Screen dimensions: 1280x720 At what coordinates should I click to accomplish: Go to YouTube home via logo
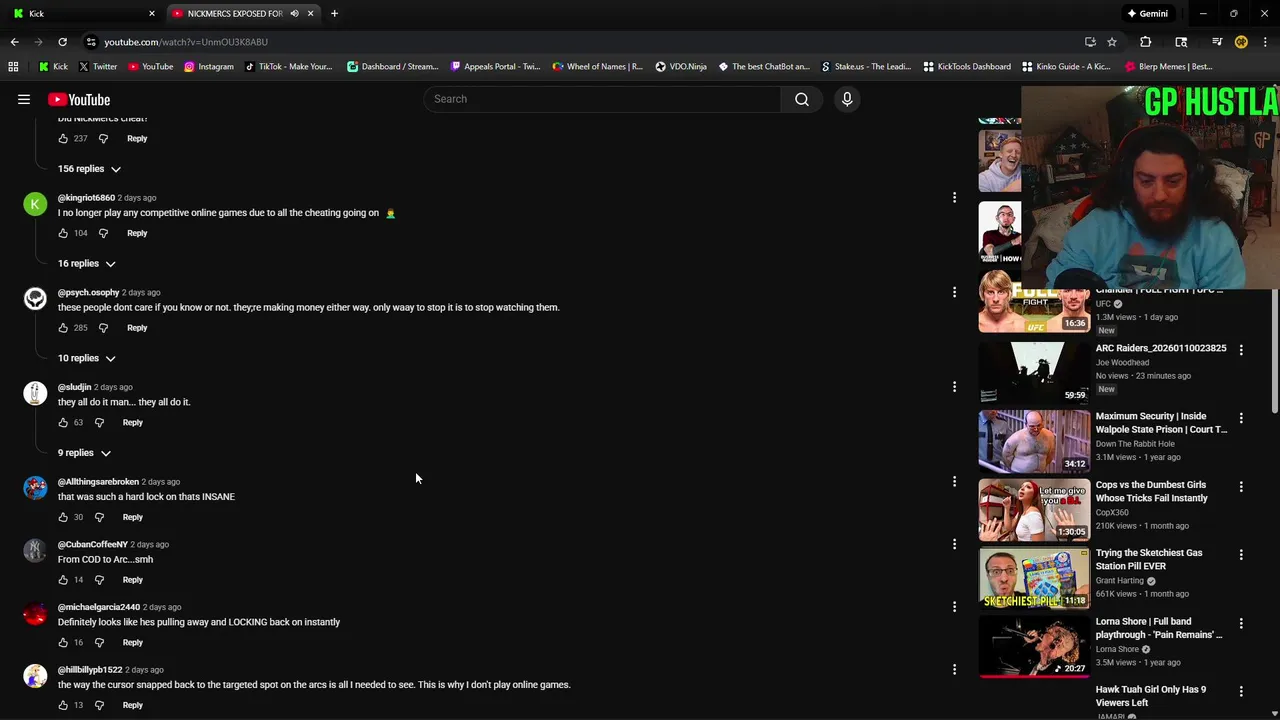[x=79, y=99]
